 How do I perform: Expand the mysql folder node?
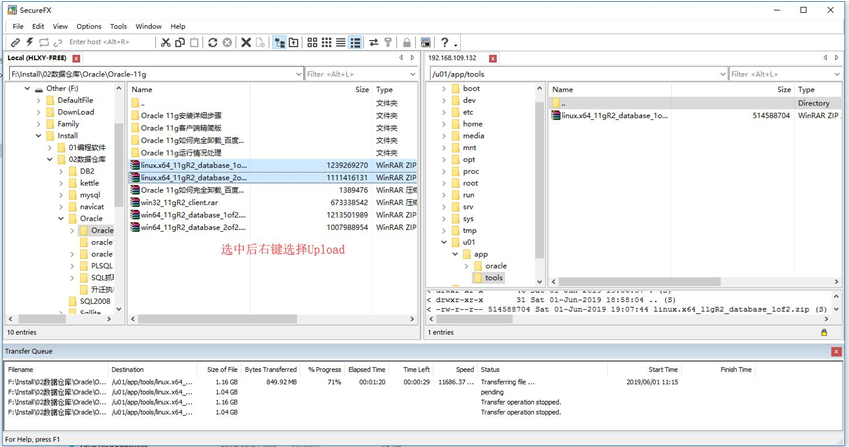pyautogui.click(x=61, y=195)
